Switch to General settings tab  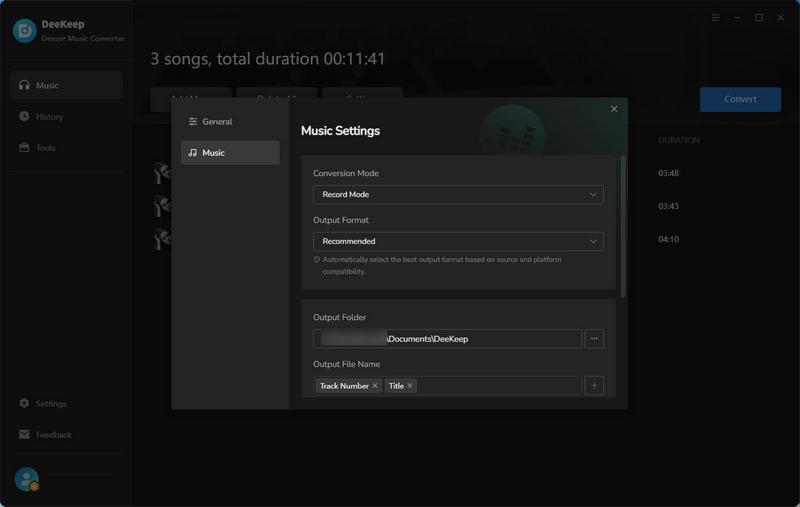[230, 121]
